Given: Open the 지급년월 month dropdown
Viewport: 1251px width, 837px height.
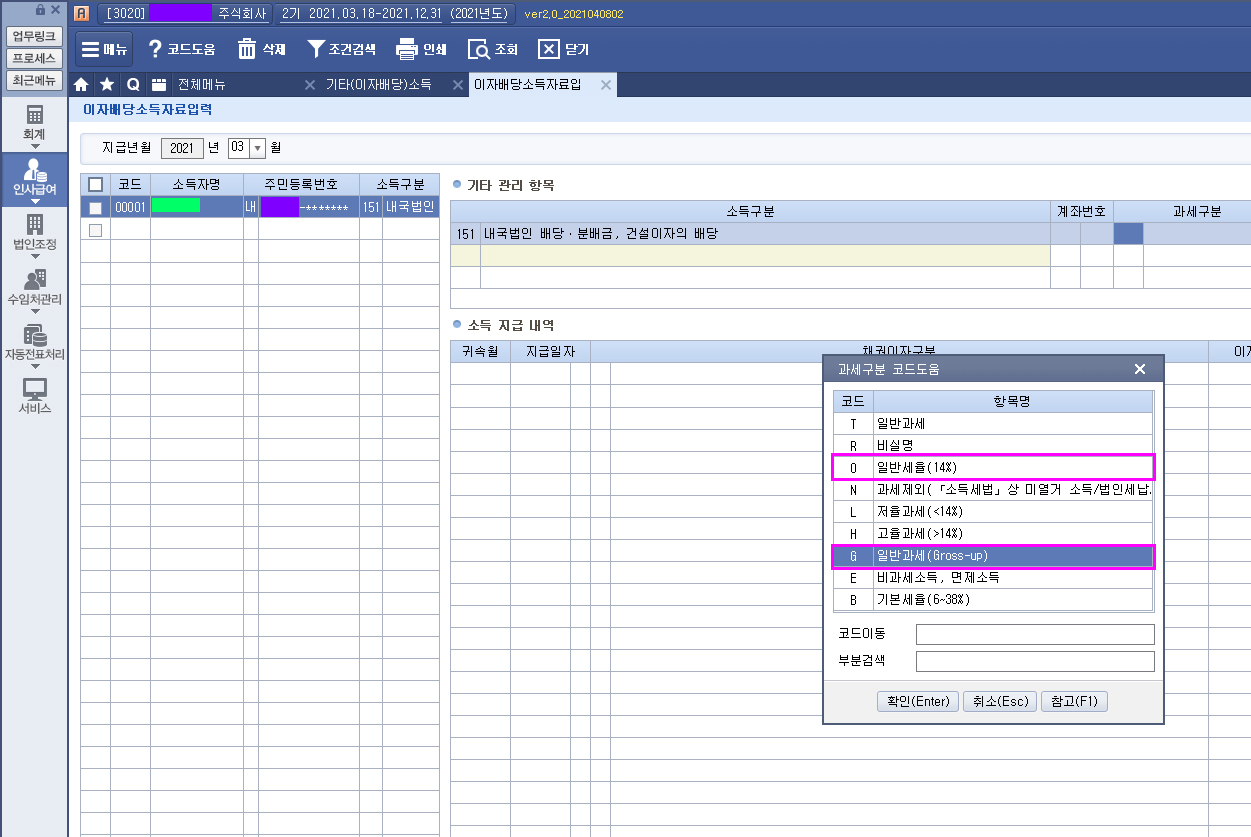Looking at the screenshot, I should 257,148.
